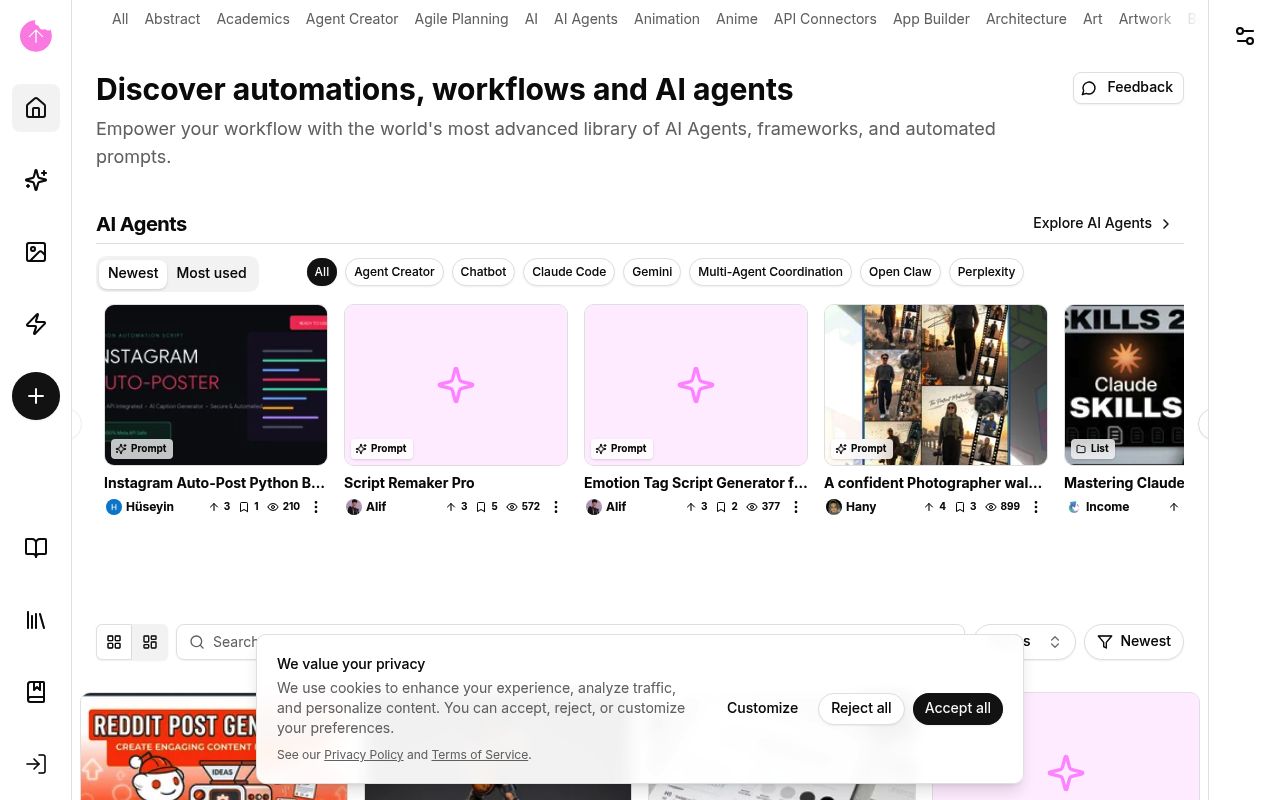Click the pink arrow logo in sidebar
The image size is (1280, 800).
coord(36,36)
